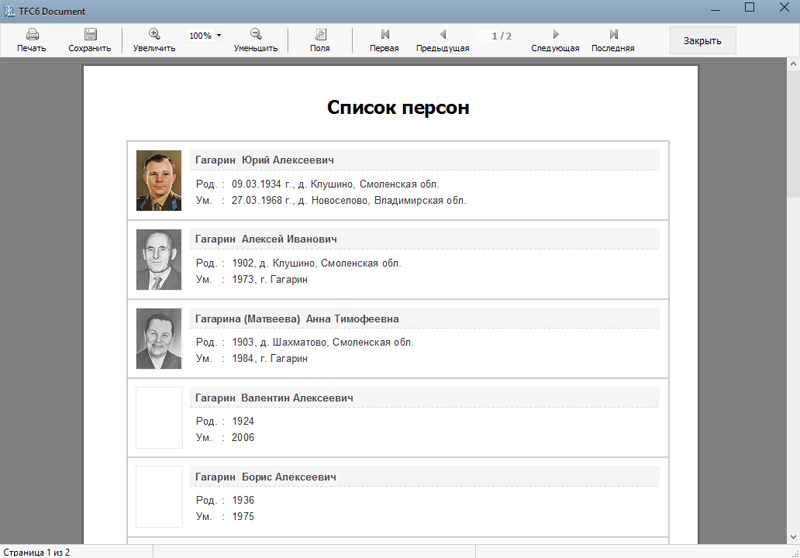This screenshot has height=558, width=800.
Task: Click the 100% zoom level field
Action: pyautogui.click(x=201, y=36)
